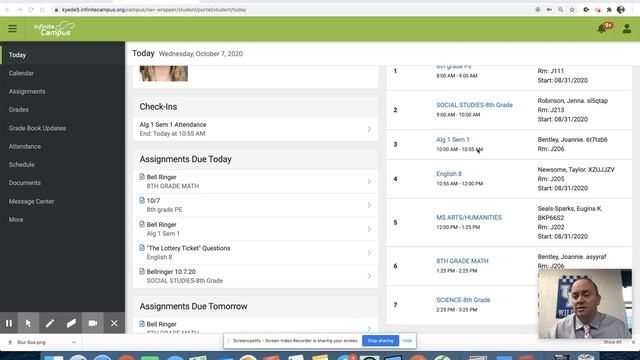The width and height of the screenshot is (640, 360).
Task: Click the date Wednesday, October 7, 2020
Action: pyautogui.click(x=200, y=54)
